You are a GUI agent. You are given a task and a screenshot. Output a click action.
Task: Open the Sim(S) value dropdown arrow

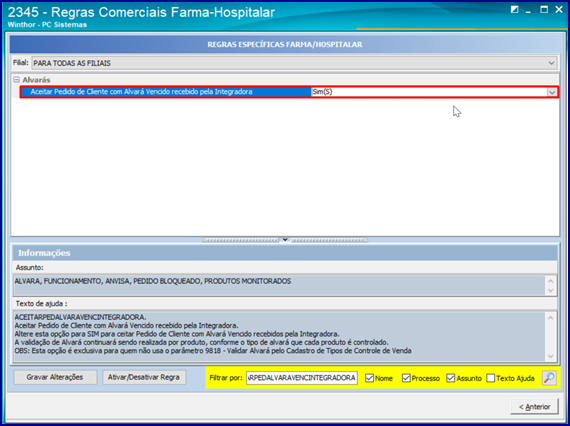point(552,92)
